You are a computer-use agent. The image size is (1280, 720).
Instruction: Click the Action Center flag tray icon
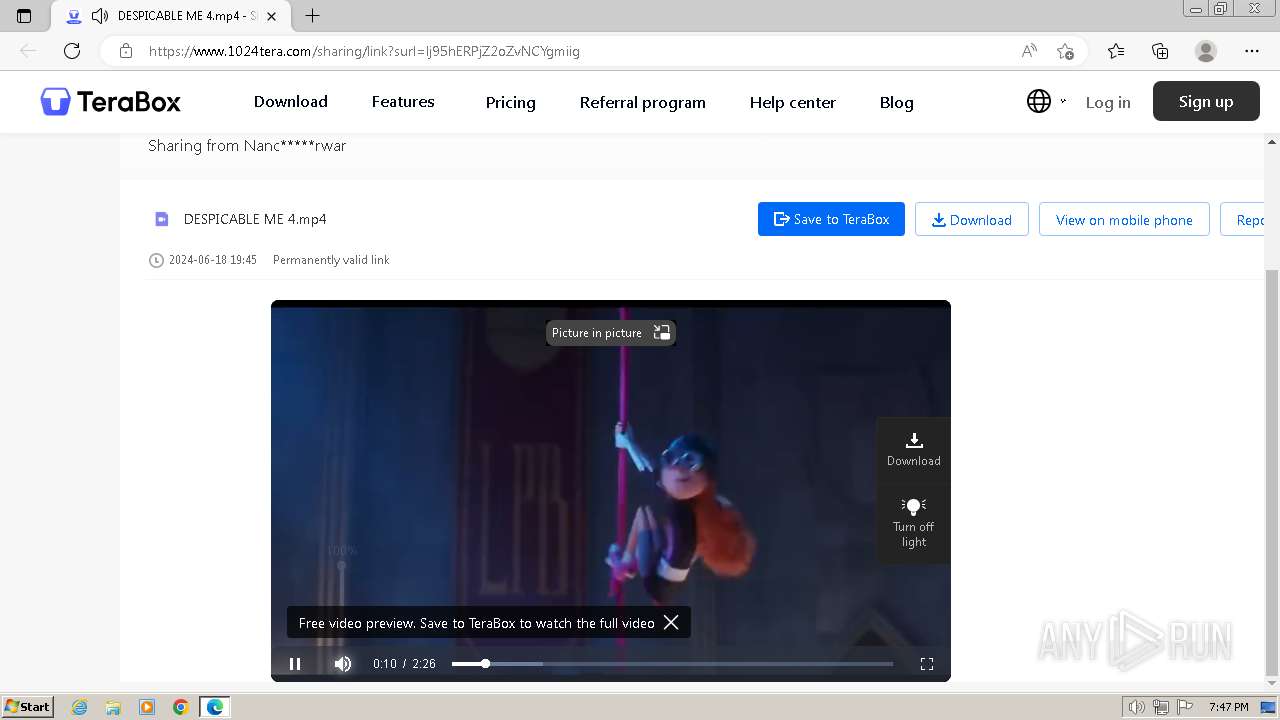tap(1184, 707)
